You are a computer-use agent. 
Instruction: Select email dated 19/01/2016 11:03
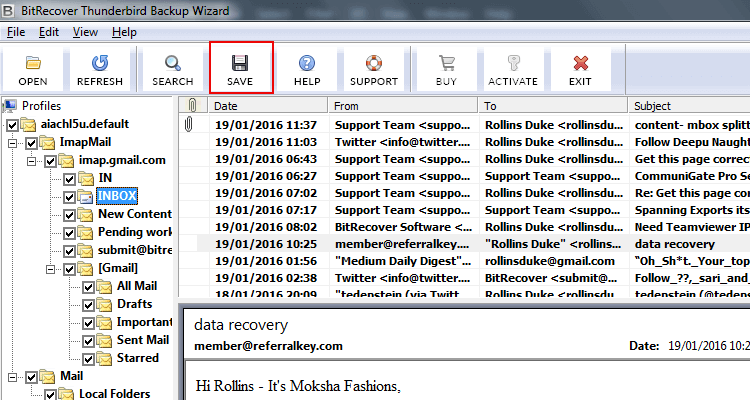tap(464, 142)
